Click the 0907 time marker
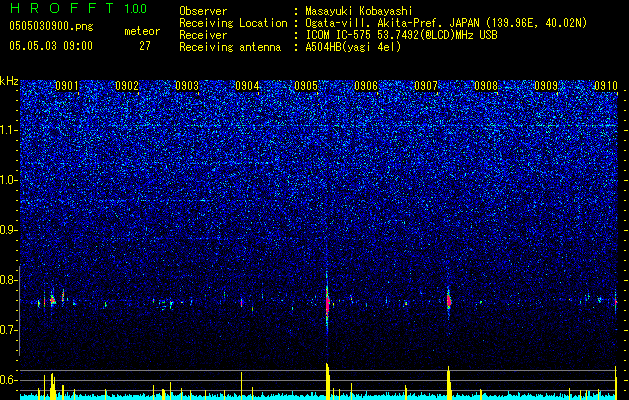Viewport: 629px width, 400px height. [x=426, y=86]
